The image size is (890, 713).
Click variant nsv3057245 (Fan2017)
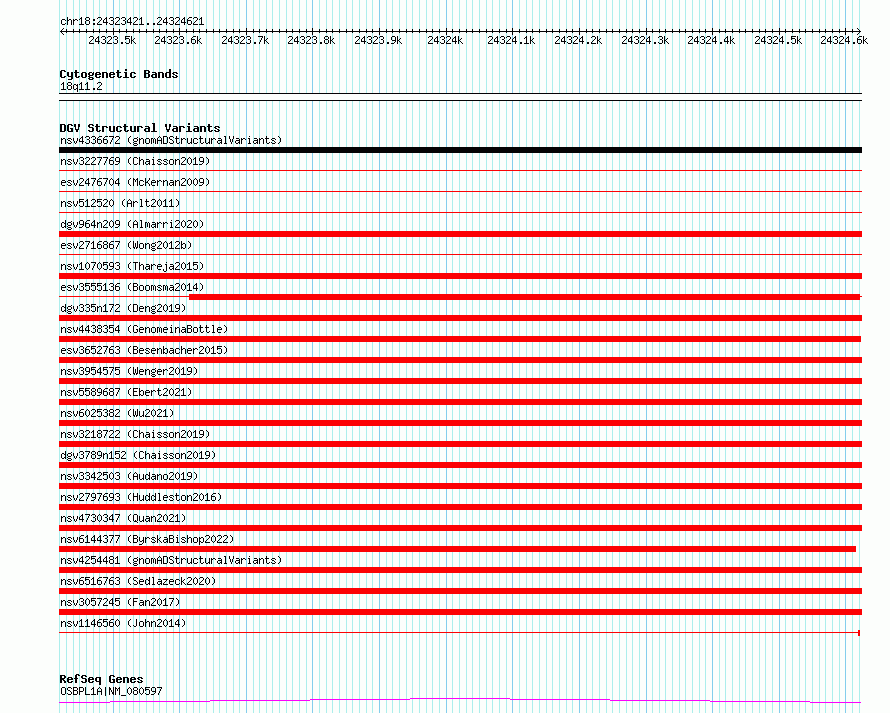click(120, 602)
